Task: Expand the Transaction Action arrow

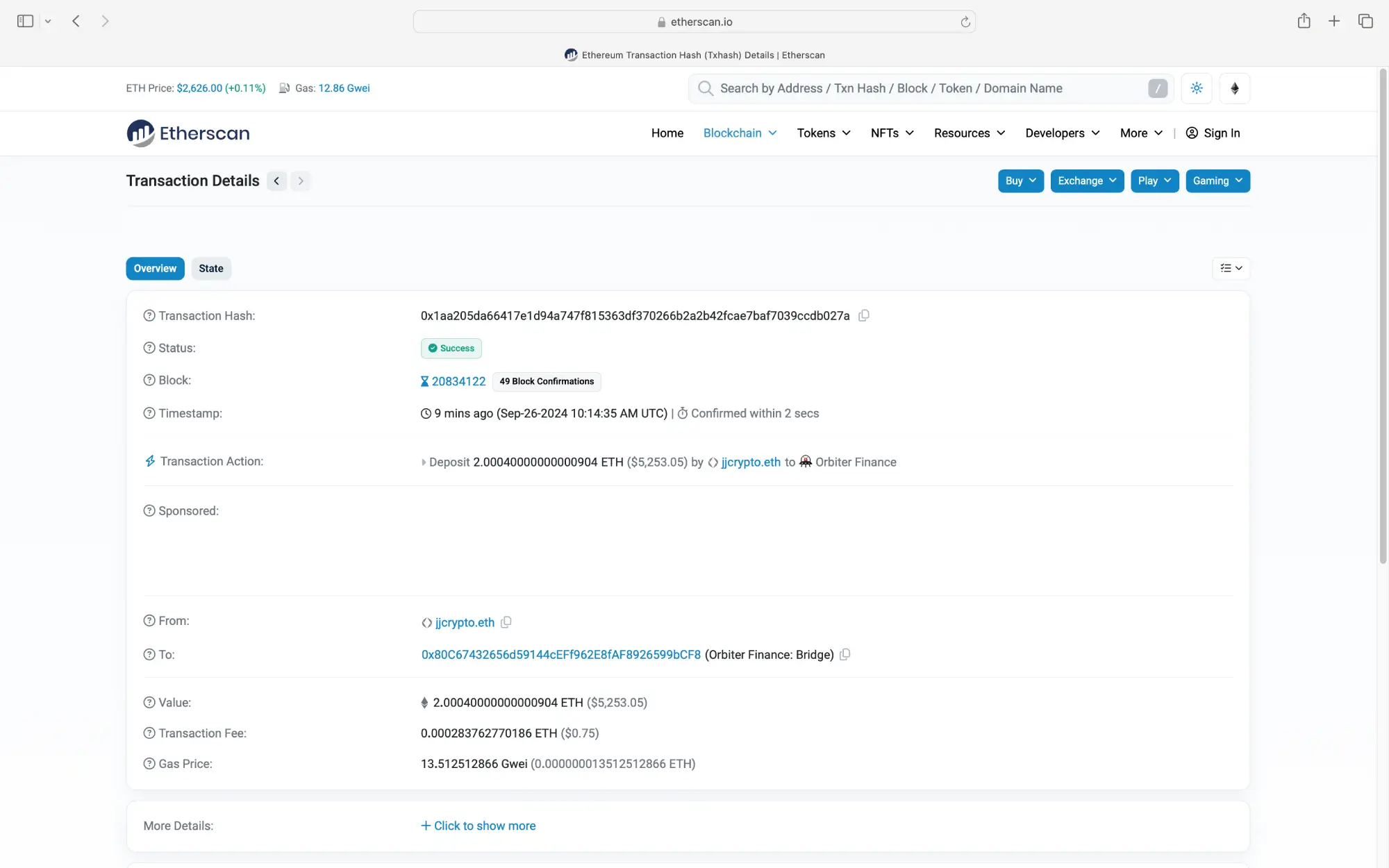Action: pyautogui.click(x=424, y=462)
